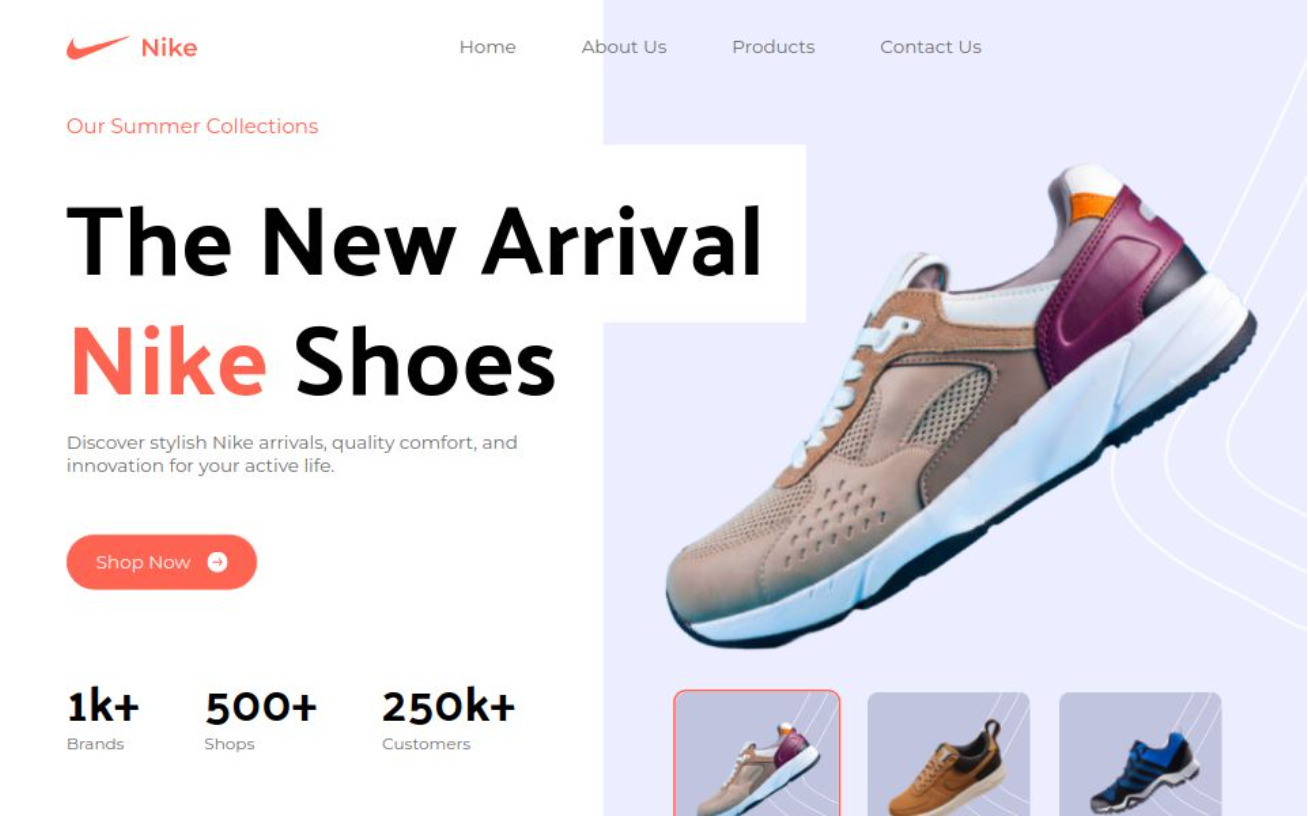The height and width of the screenshot is (816, 1308).
Task: Click the arrow icon inside Shop Now
Action: 217,562
